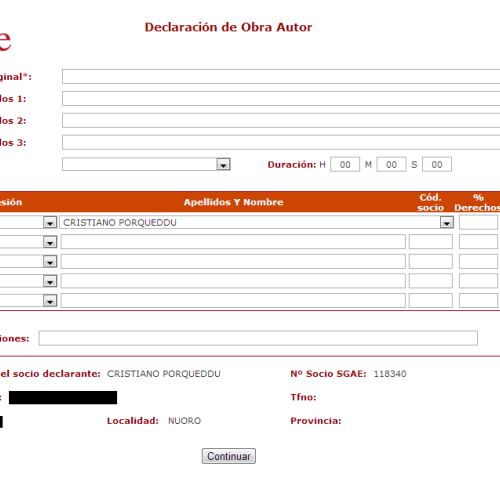The width and height of the screenshot is (500, 477).
Task: Click the subtitle 2 input field
Action: pos(281,120)
